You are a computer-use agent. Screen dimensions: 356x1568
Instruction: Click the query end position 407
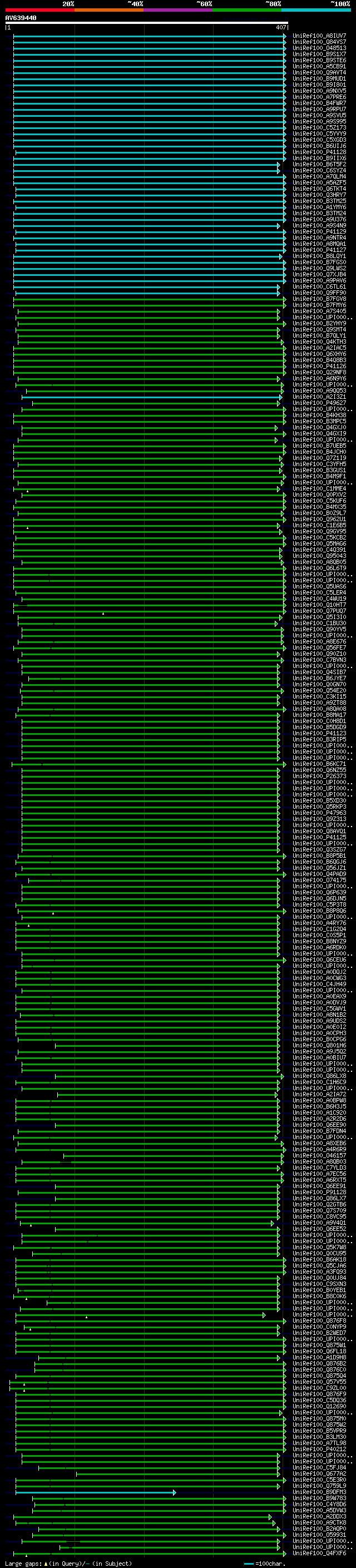[x=280, y=27]
